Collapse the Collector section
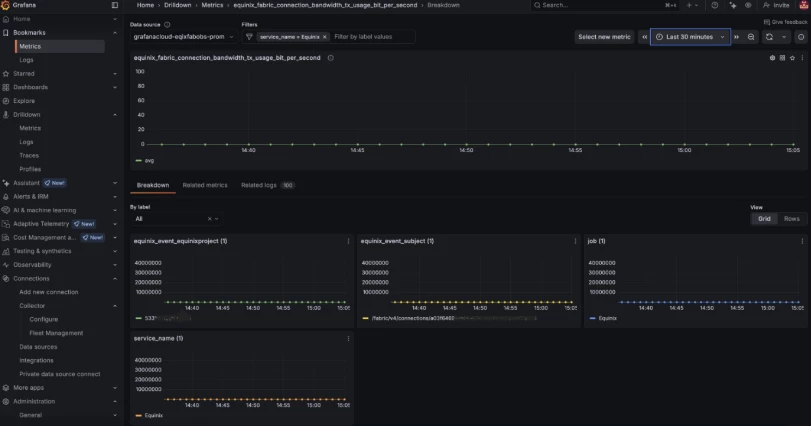Screen dimensions: 811x426 [115, 306]
